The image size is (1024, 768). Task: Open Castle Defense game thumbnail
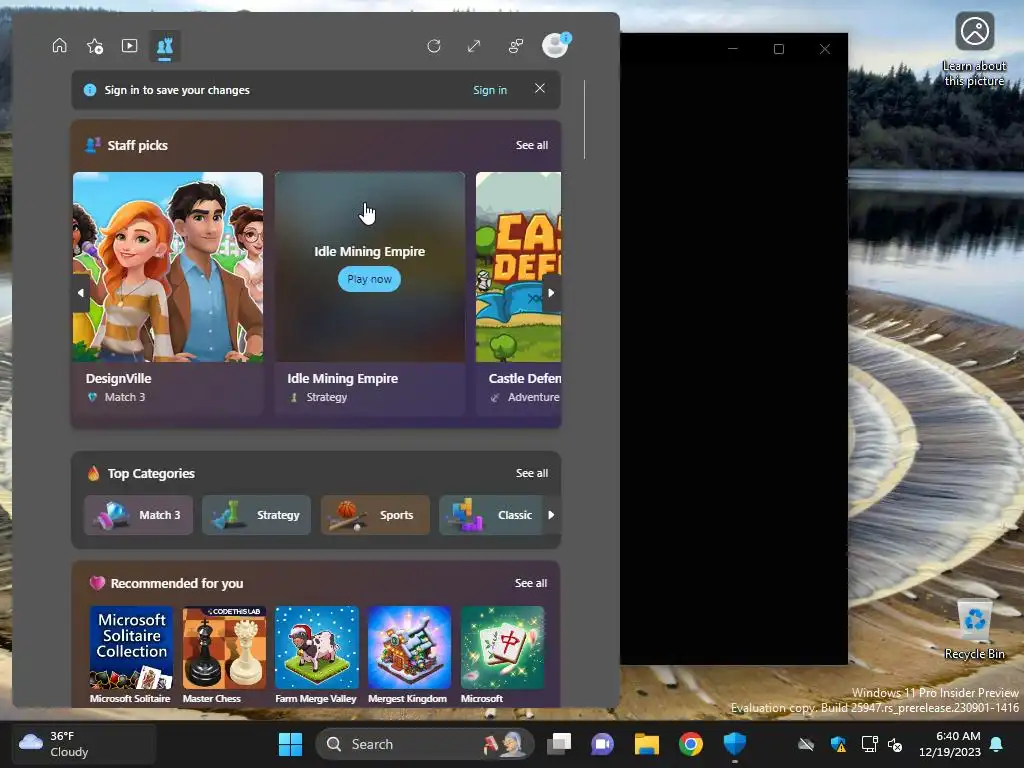(x=518, y=266)
